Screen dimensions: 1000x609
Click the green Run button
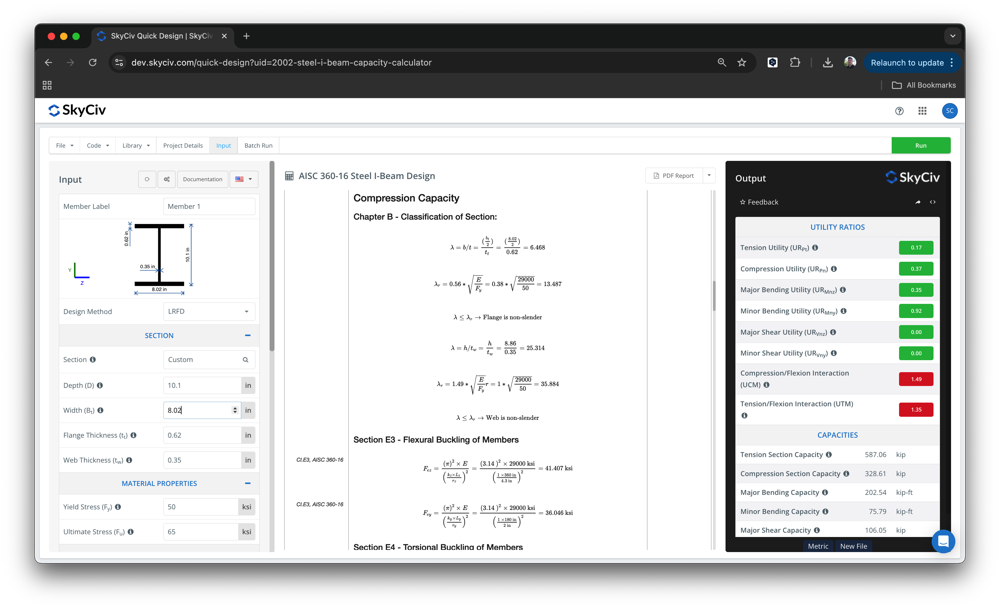(x=920, y=144)
